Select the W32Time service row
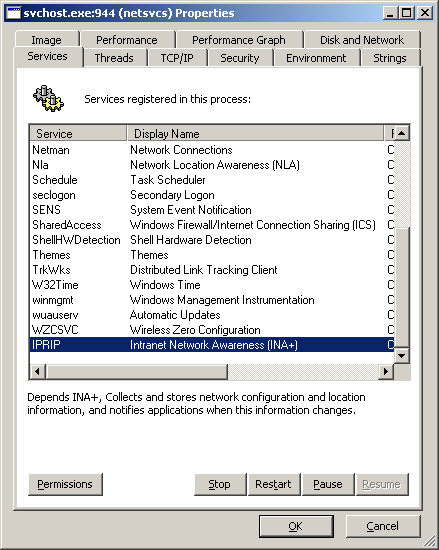This screenshot has height=550, width=439. 212,285
